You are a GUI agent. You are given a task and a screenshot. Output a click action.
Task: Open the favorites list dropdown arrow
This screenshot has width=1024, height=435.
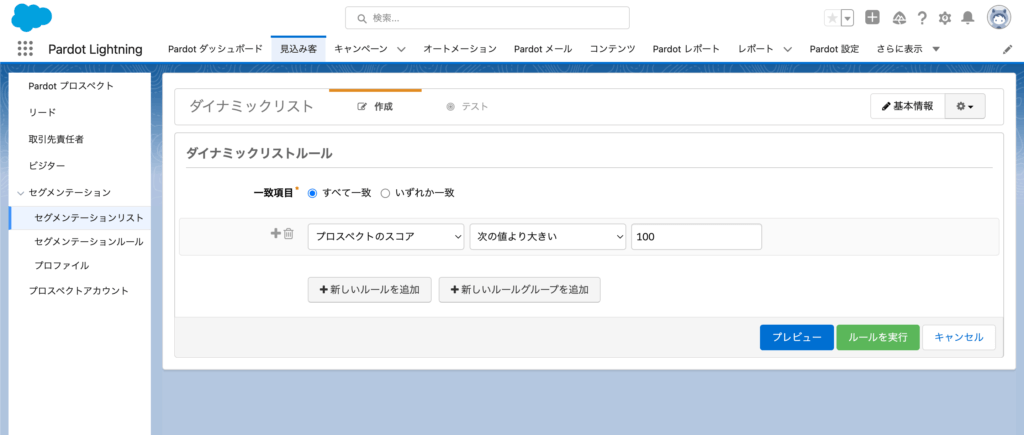point(848,18)
